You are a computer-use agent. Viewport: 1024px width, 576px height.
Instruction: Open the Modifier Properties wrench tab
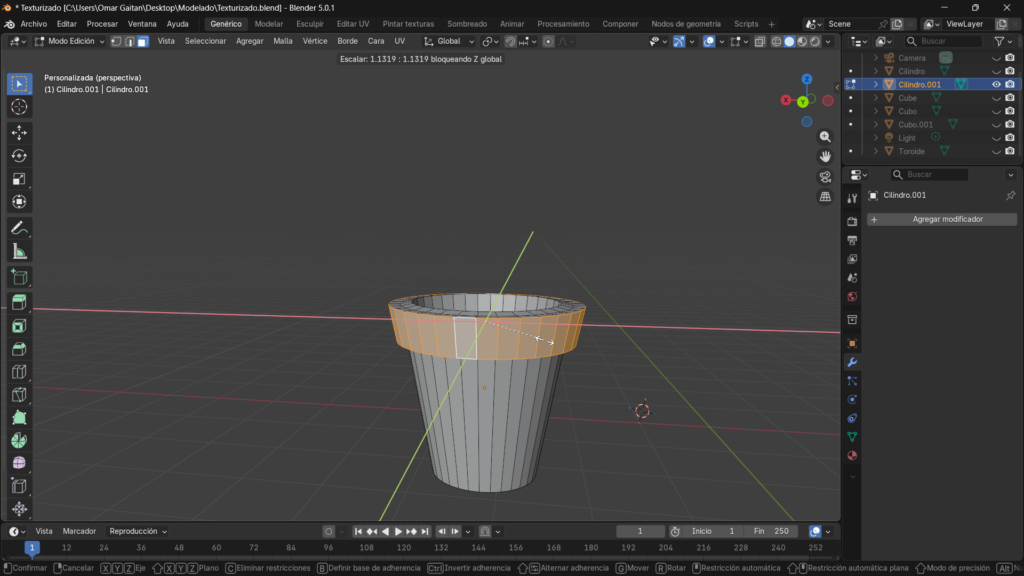(x=853, y=361)
